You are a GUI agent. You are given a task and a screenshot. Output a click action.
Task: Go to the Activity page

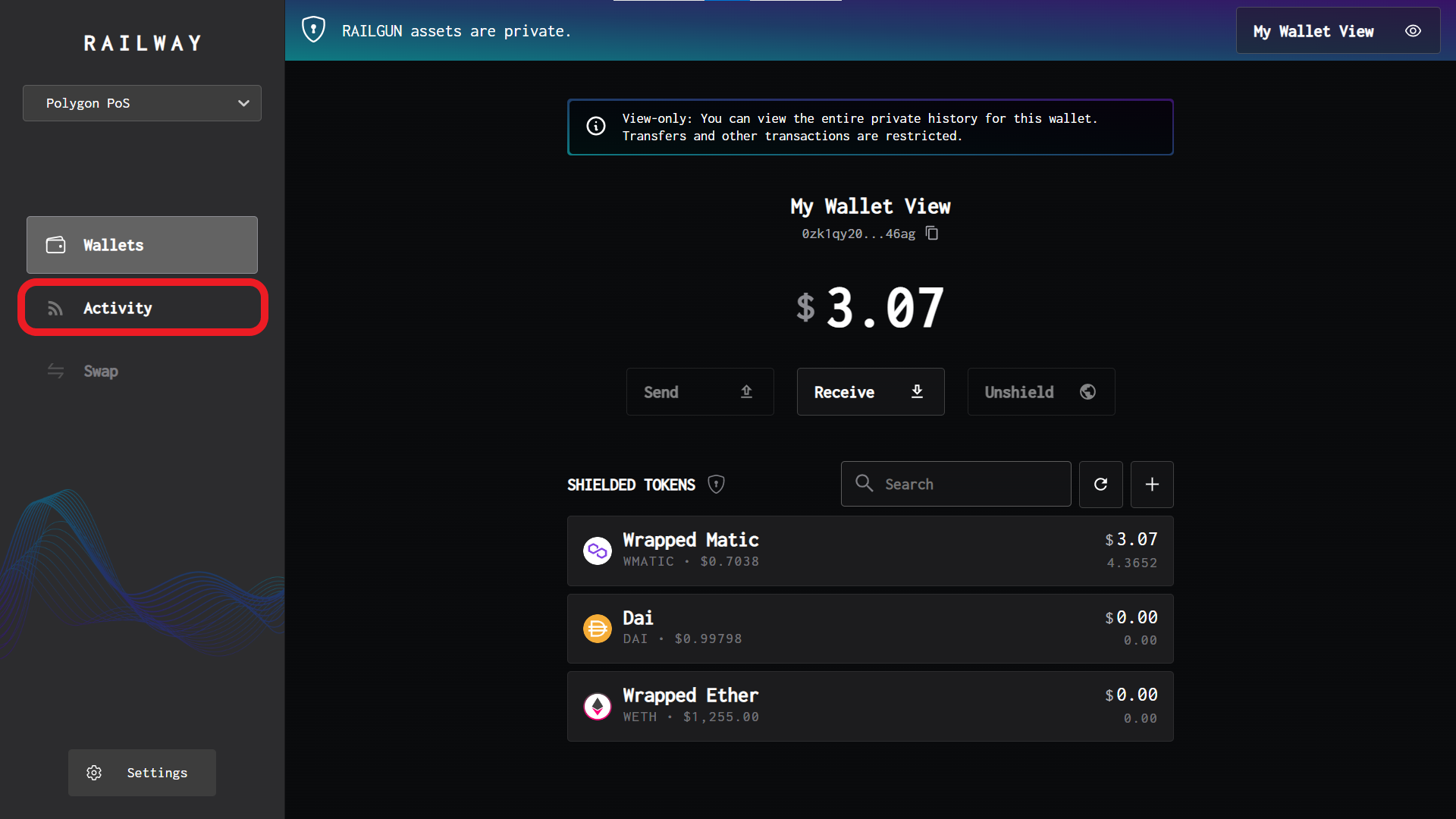(x=142, y=308)
